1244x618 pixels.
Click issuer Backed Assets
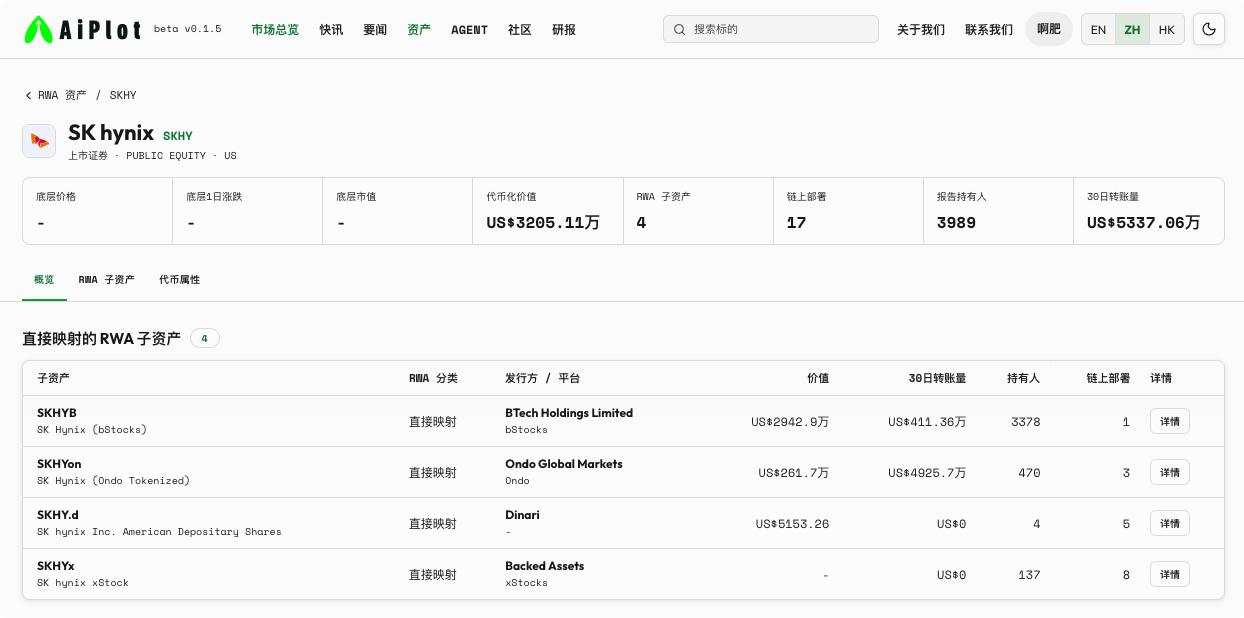tap(545, 566)
